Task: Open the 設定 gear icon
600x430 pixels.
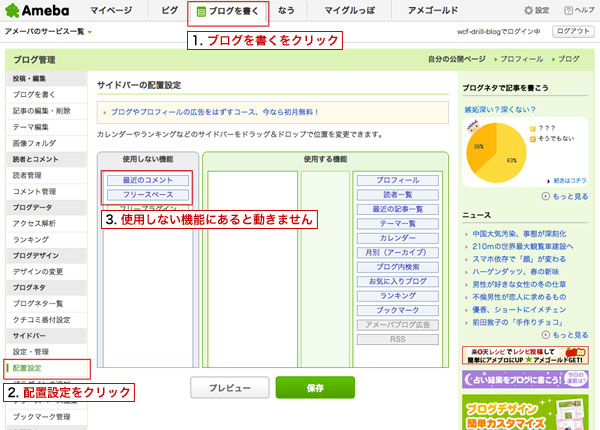Action: 528,10
